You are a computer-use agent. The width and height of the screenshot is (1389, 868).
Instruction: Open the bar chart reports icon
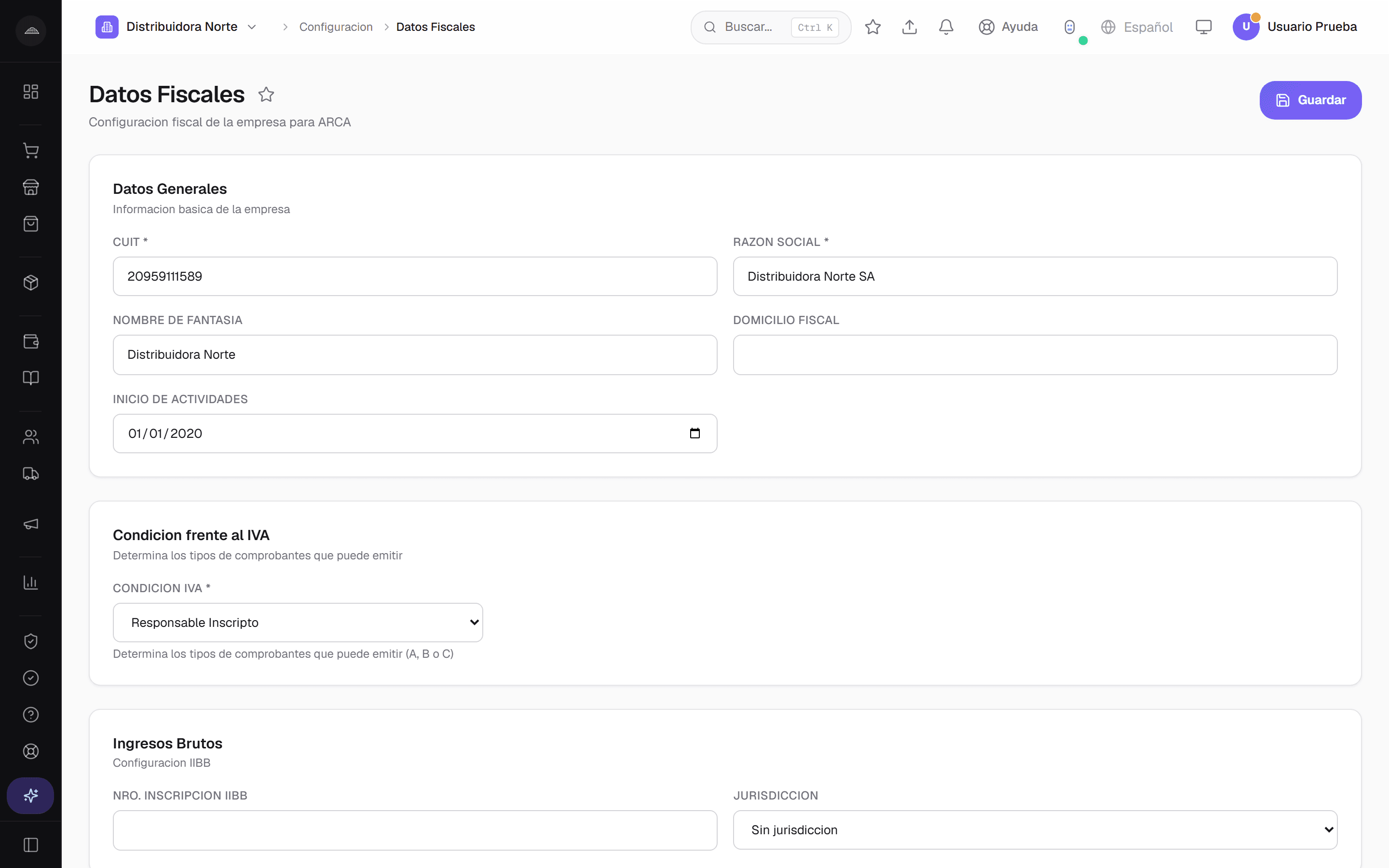pyautogui.click(x=31, y=583)
